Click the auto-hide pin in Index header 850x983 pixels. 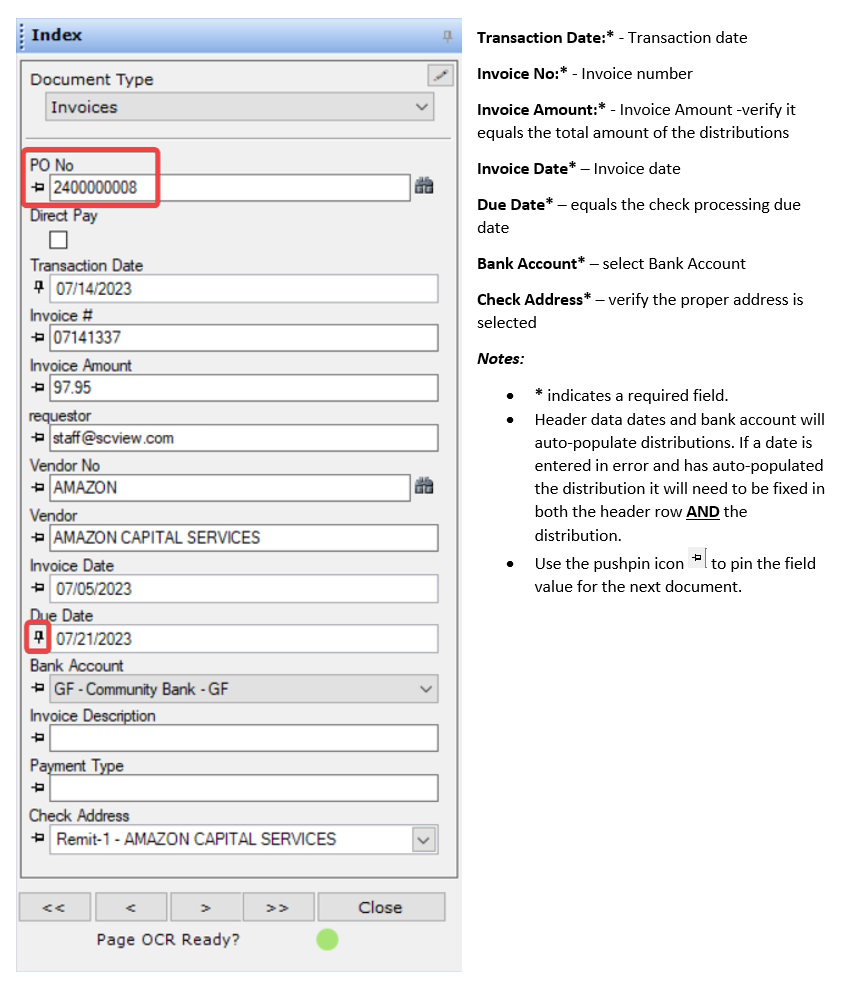pos(447,36)
